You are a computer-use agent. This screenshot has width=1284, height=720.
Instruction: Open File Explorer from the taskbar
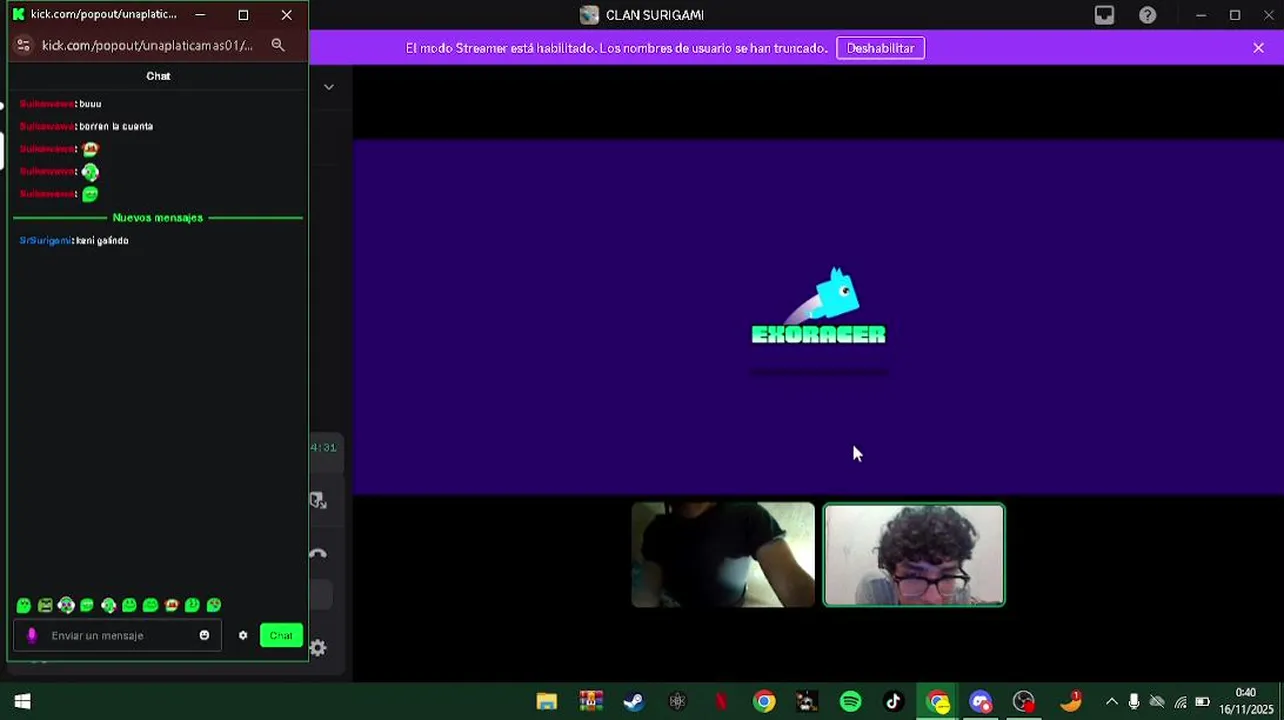pos(546,701)
